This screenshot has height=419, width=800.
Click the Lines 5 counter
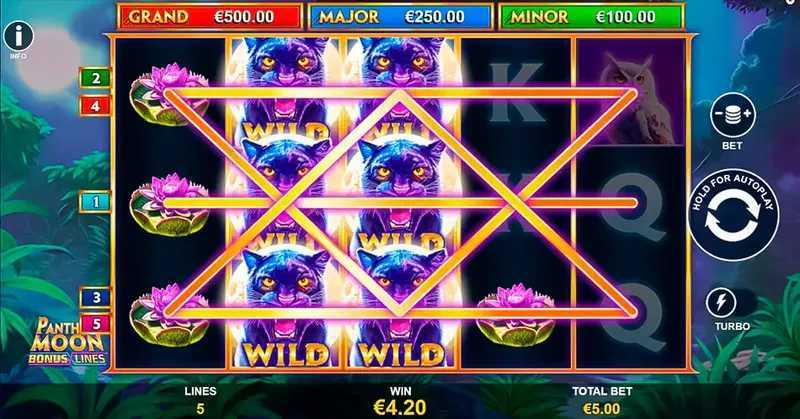(x=200, y=400)
